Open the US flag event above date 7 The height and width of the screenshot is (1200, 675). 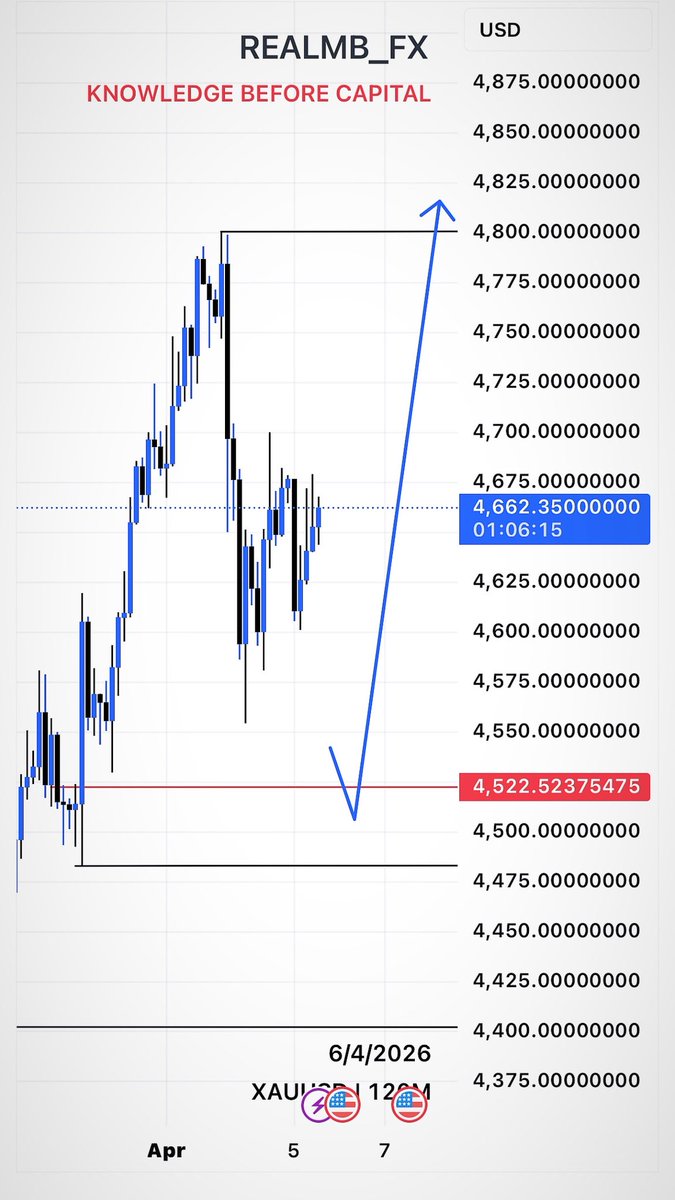coord(407,1105)
